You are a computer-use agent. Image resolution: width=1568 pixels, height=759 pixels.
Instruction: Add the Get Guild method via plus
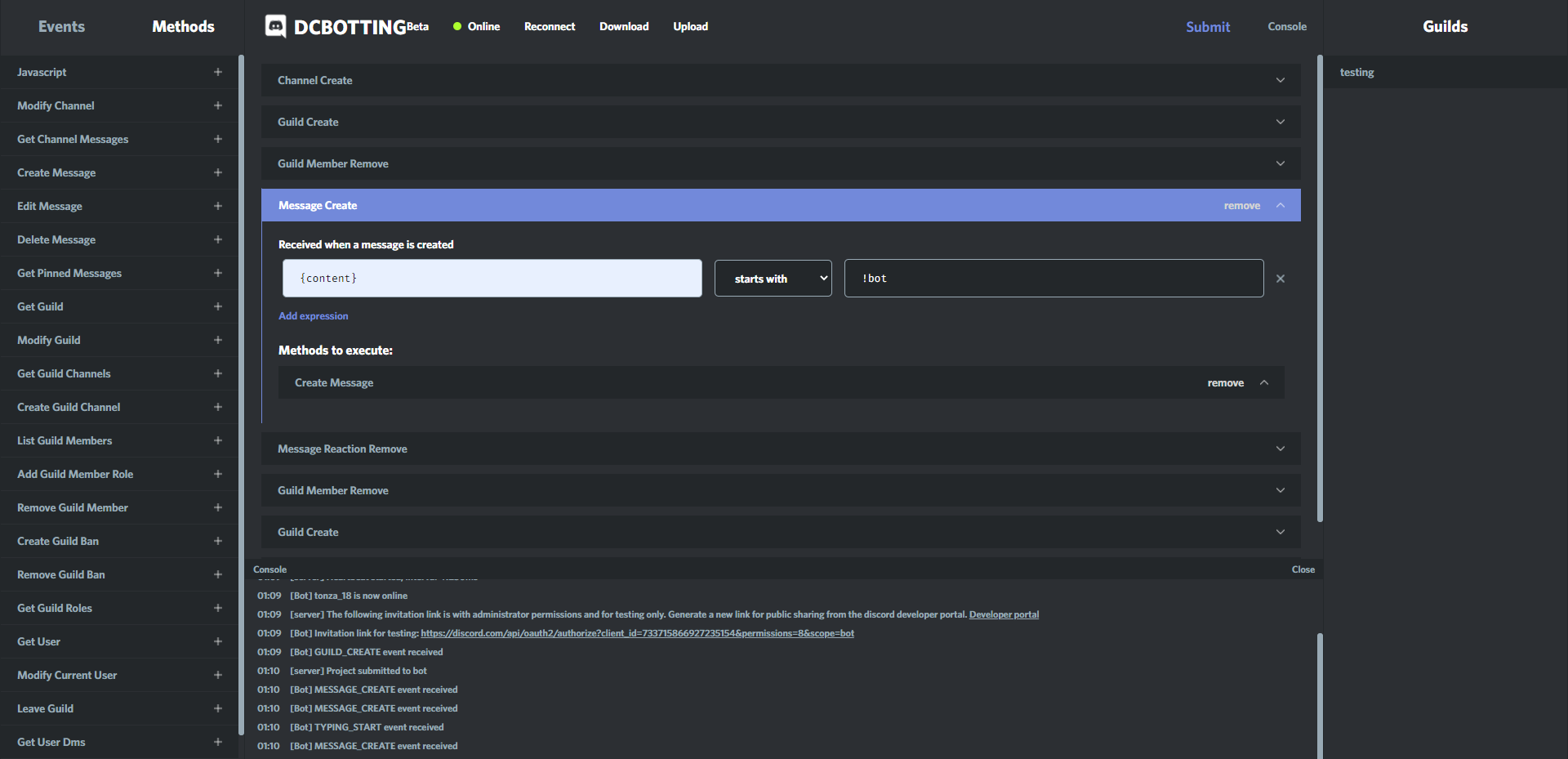(218, 306)
